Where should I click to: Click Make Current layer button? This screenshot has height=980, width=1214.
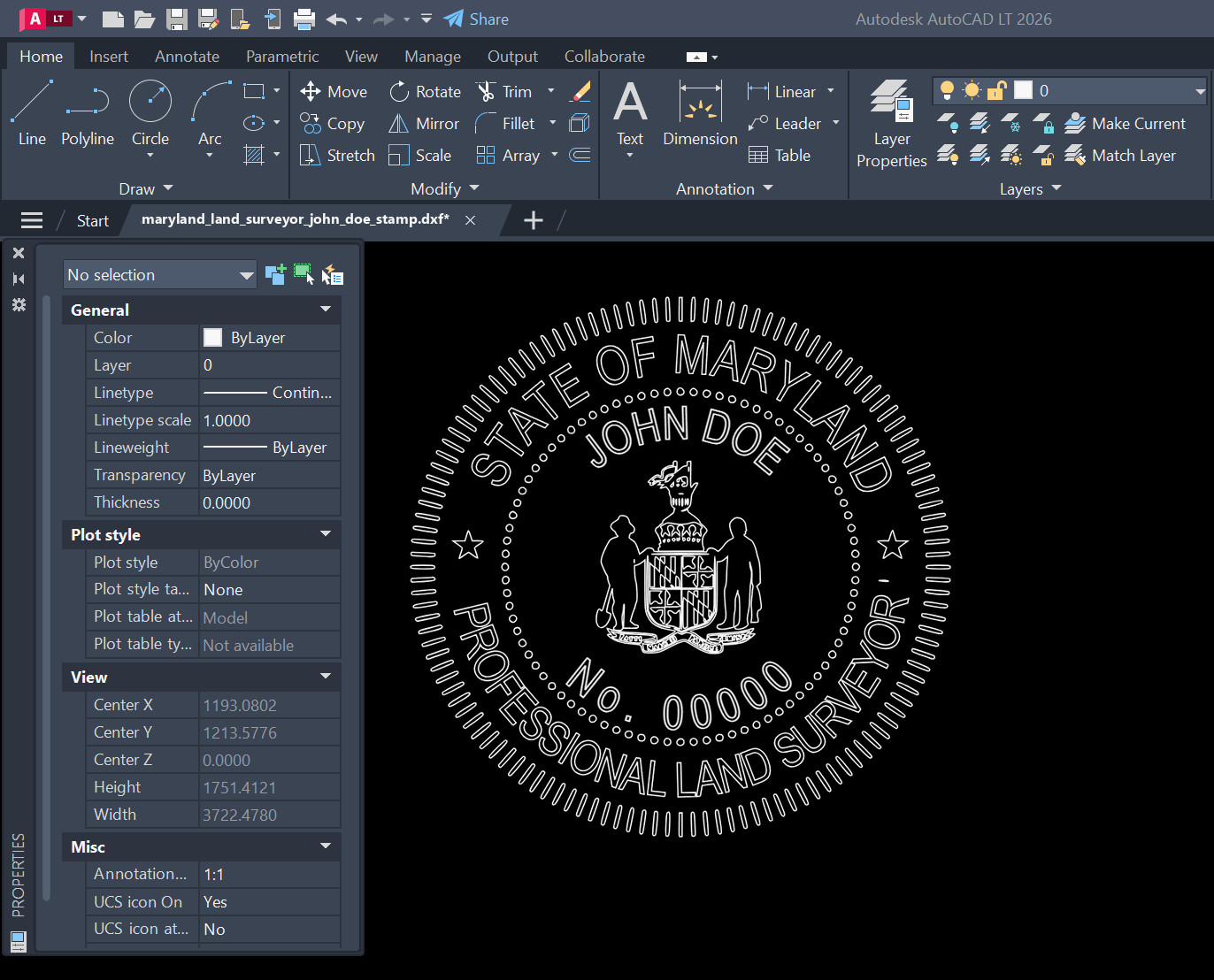(x=1125, y=124)
